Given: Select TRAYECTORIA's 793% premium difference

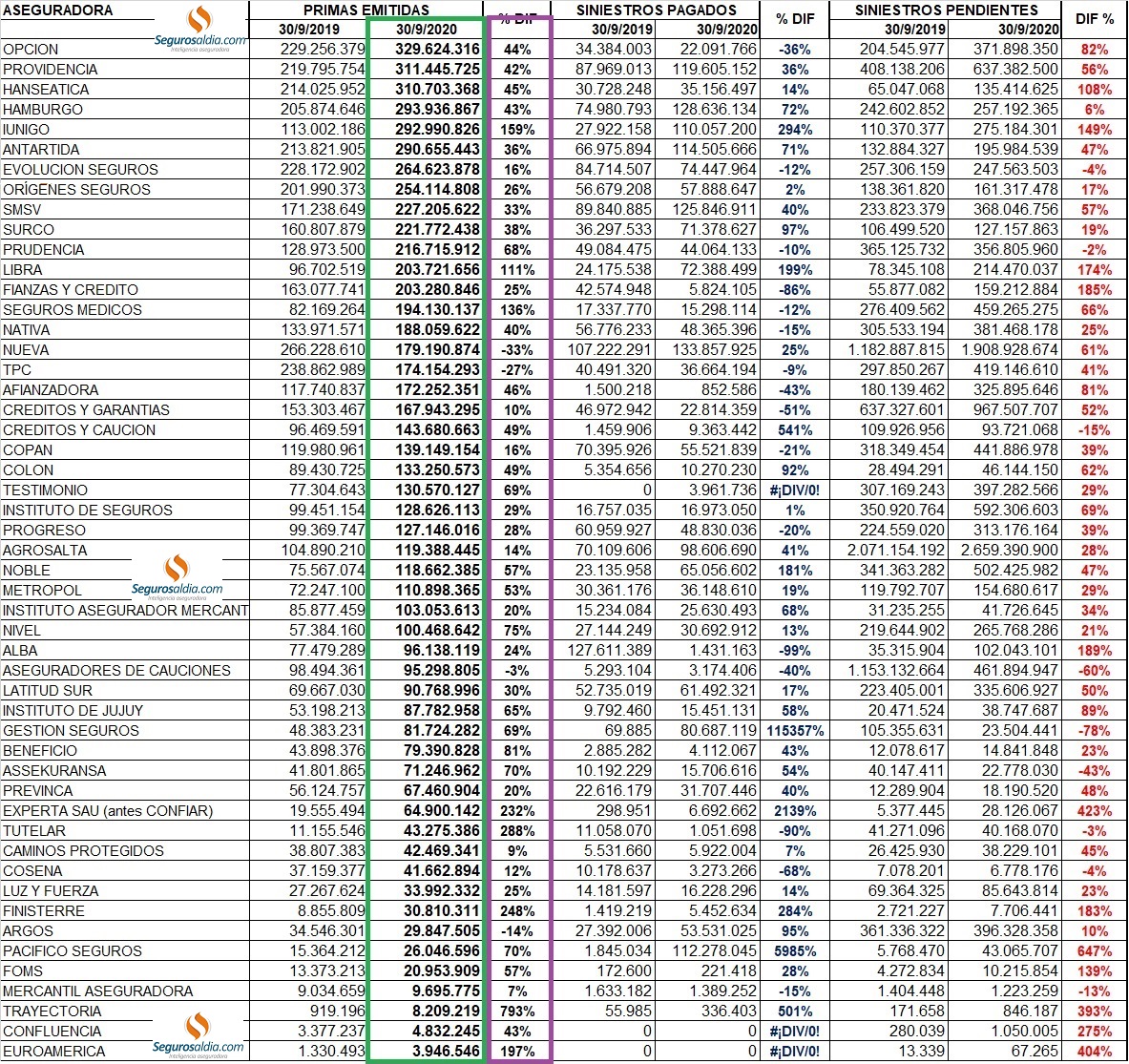Looking at the screenshot, I should (517, 1012).
